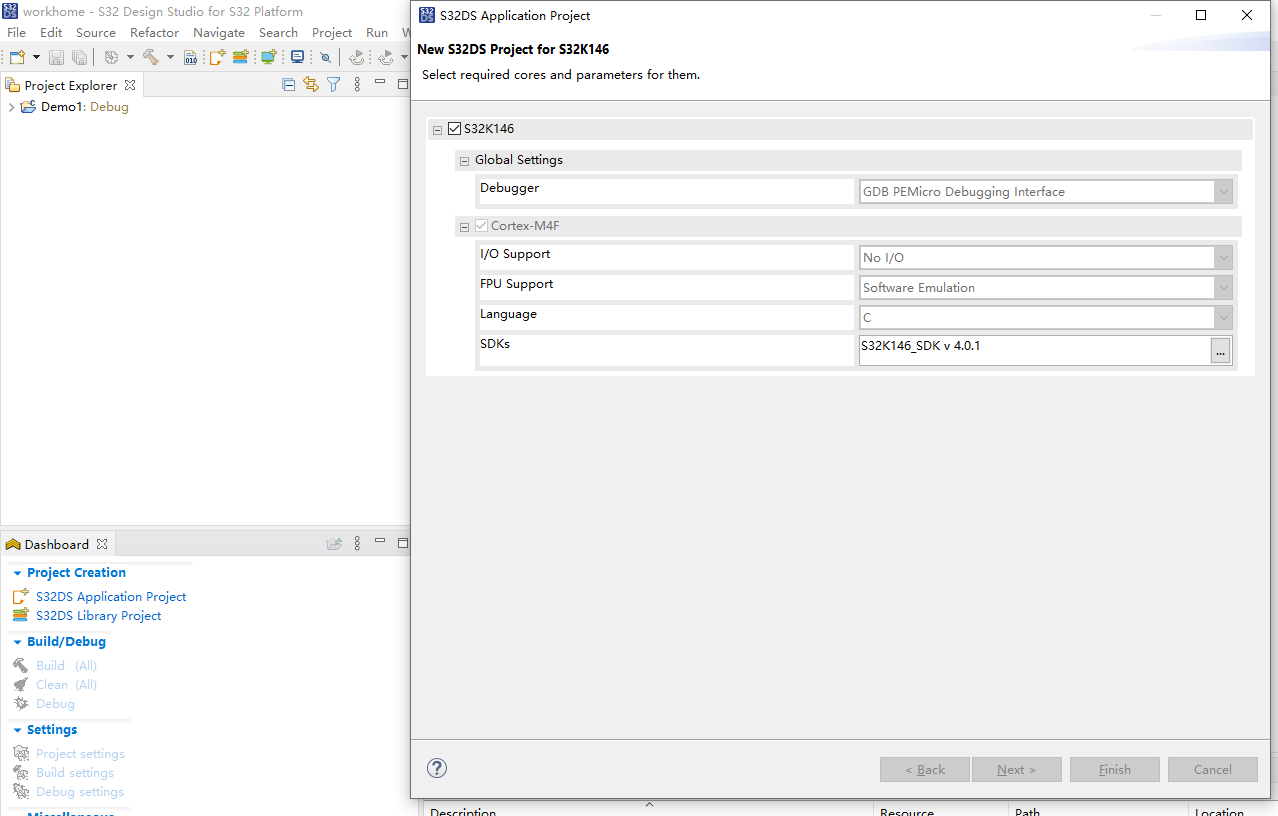
Task: Click the build configuration gear icon
Action: (x=111, y=58)
